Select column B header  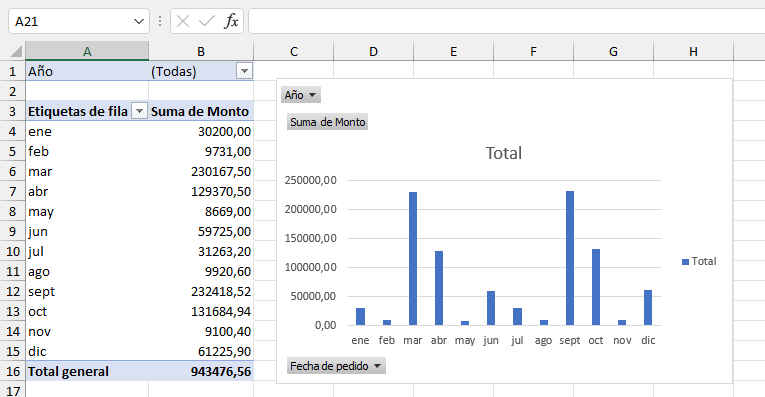pyautogui.click(x=201, y=51)
